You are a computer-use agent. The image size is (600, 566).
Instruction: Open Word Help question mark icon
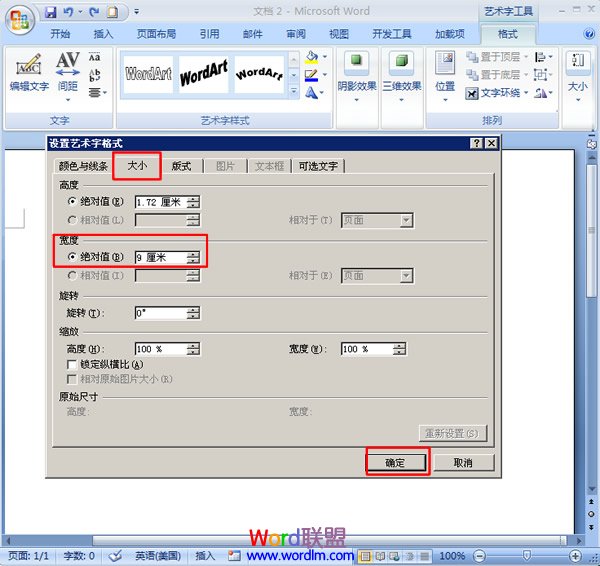(x=589, y=34)
